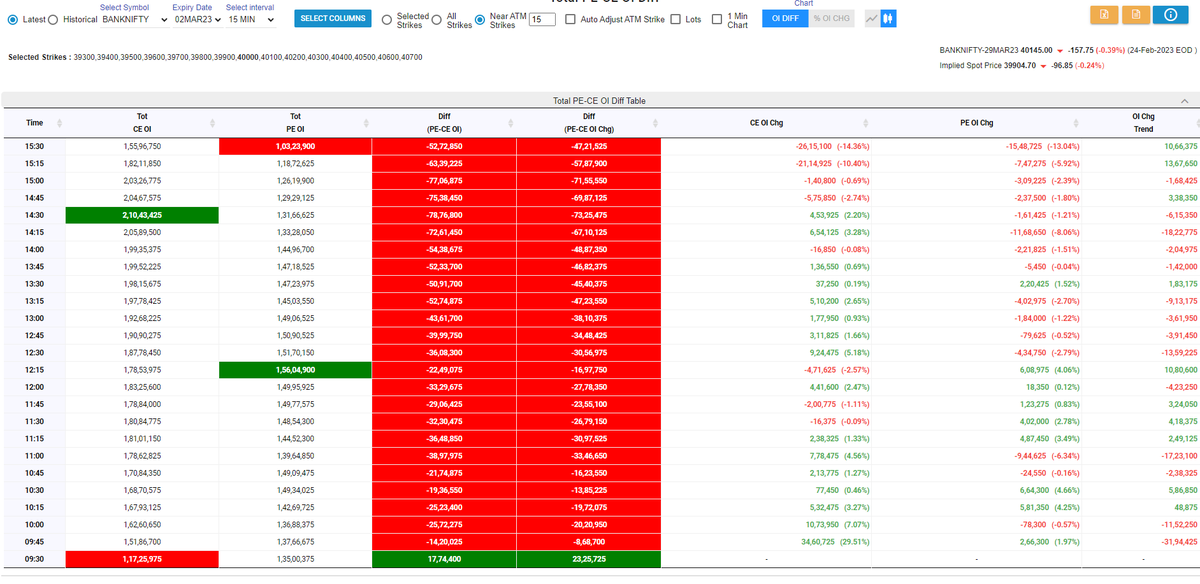Click the 17,74,400 green Diff cell
This screenshot has width=1200, height=584.
[444, 558]
